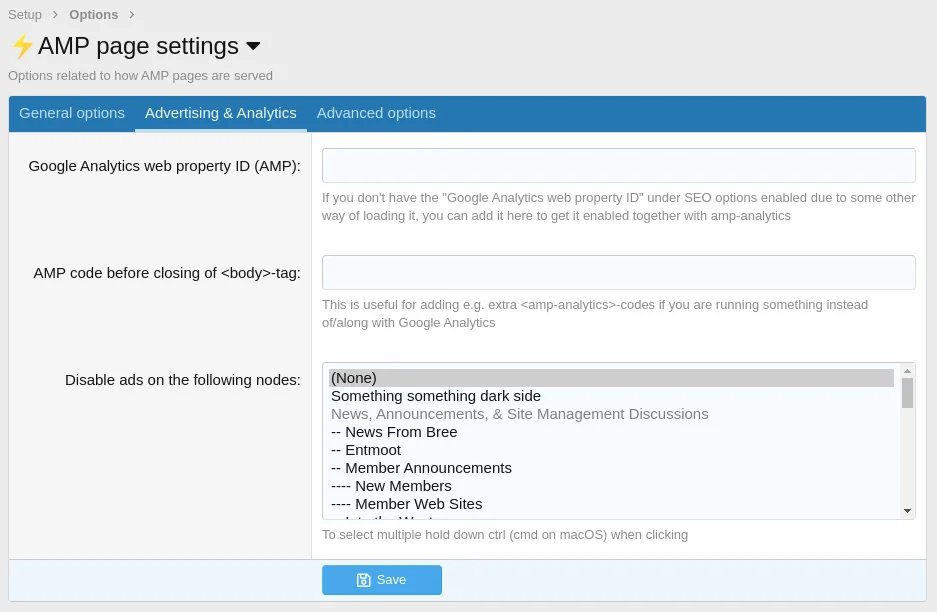
Task: Select the Advertising & Analytics tab
Action: tap(221, 113)
